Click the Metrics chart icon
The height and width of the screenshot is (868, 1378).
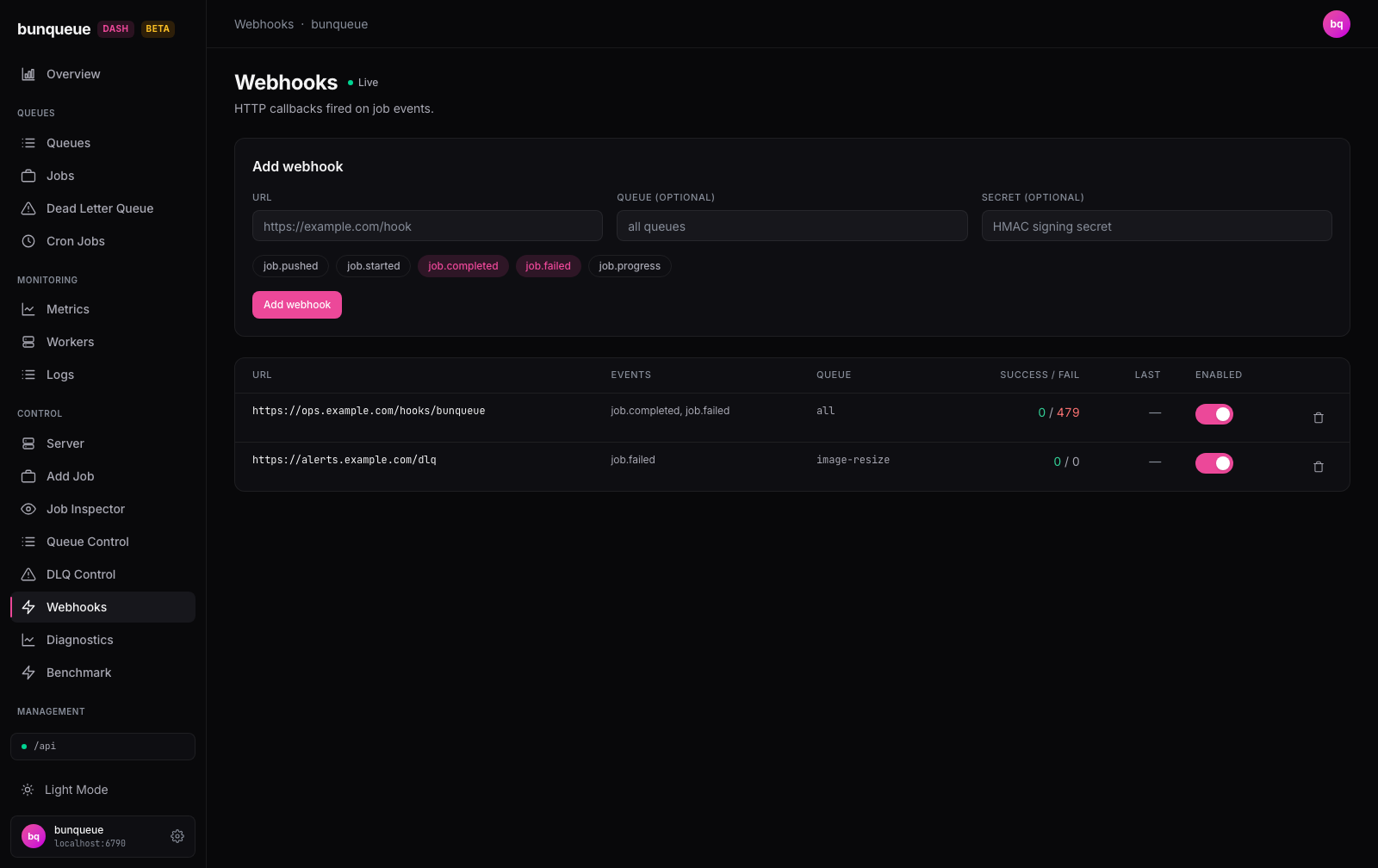point(28,309)
